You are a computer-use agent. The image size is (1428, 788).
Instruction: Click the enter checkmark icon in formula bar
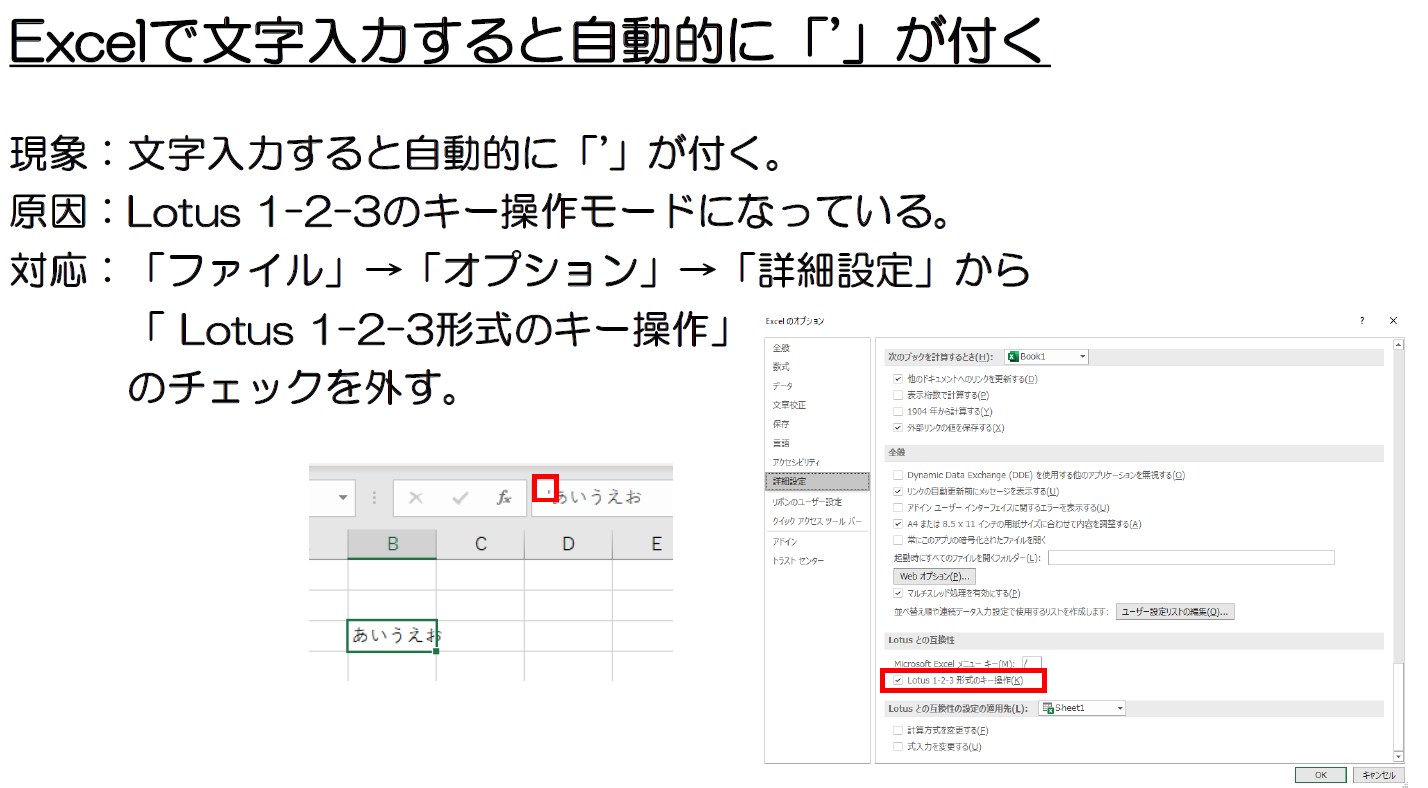[x=460, y=497]
